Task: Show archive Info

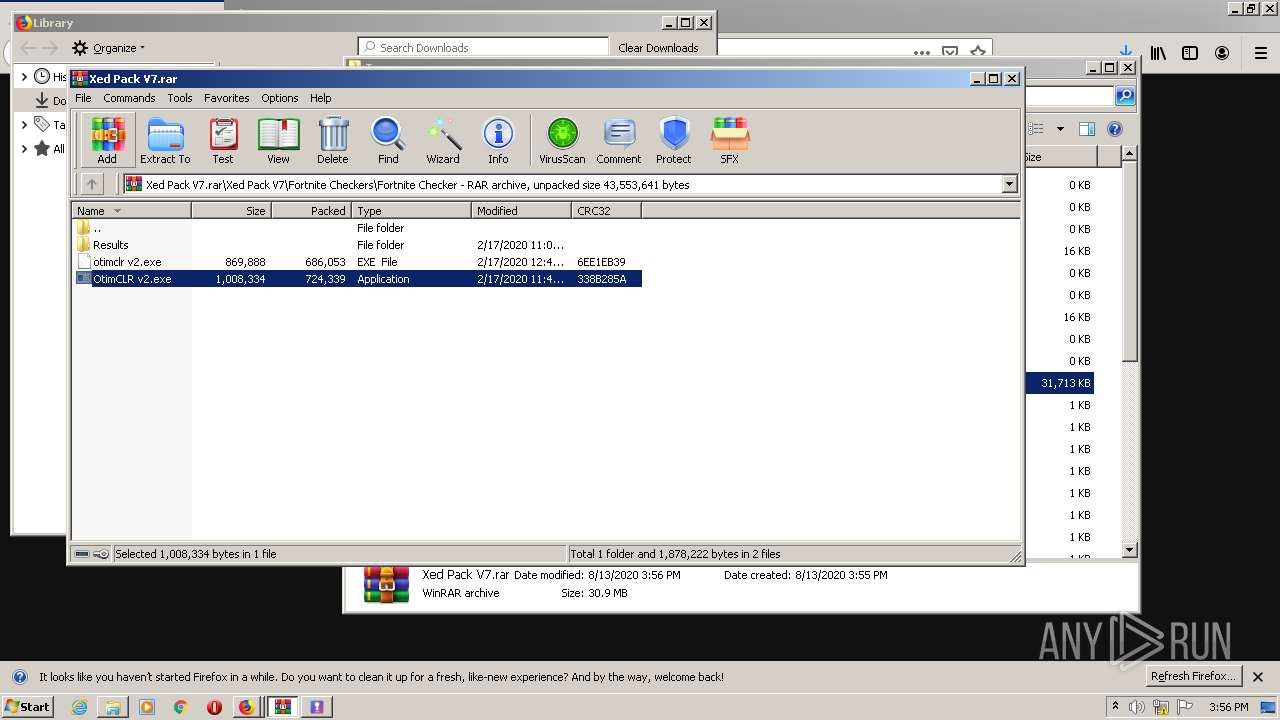Action: tap(498, 140)
